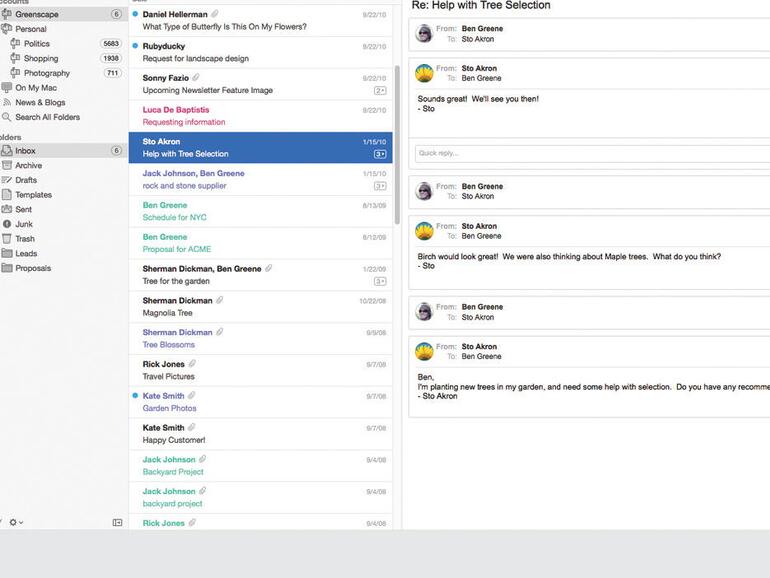Image resolution: width=770 pixels, height=578 pixels.
Task: Click the Proposals folder icon
Action: [x=7, y=268]
